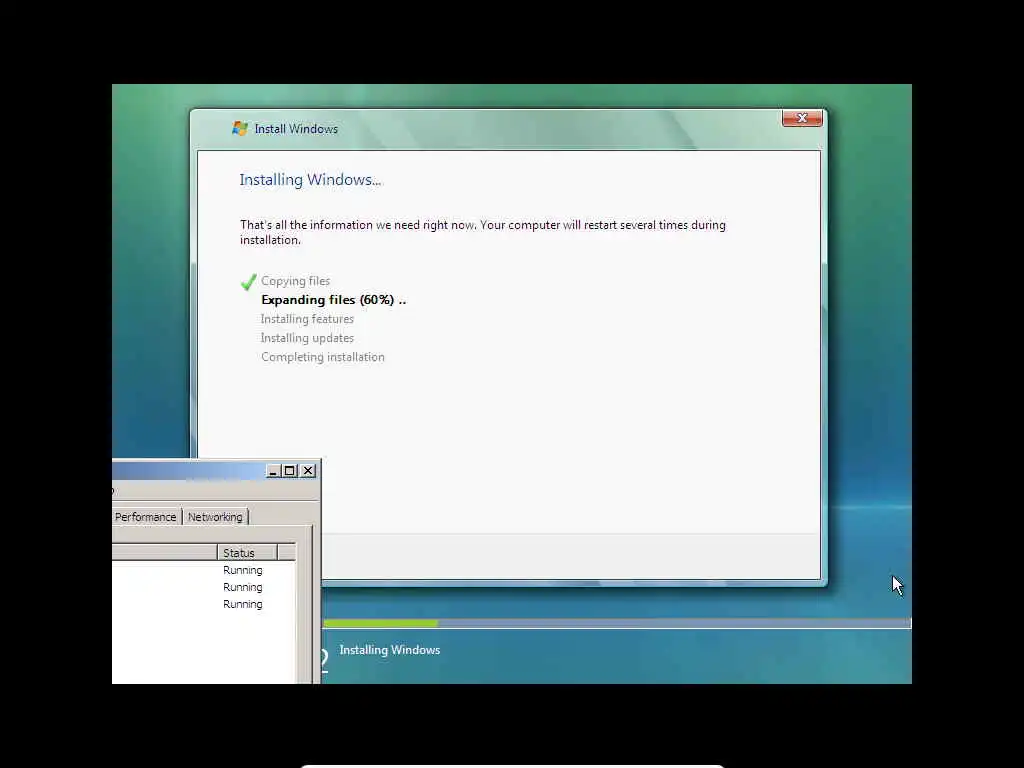1024x768 pixels.
Task: Switch to Networking tab in Task Manager
Action: tap(215, 517)
